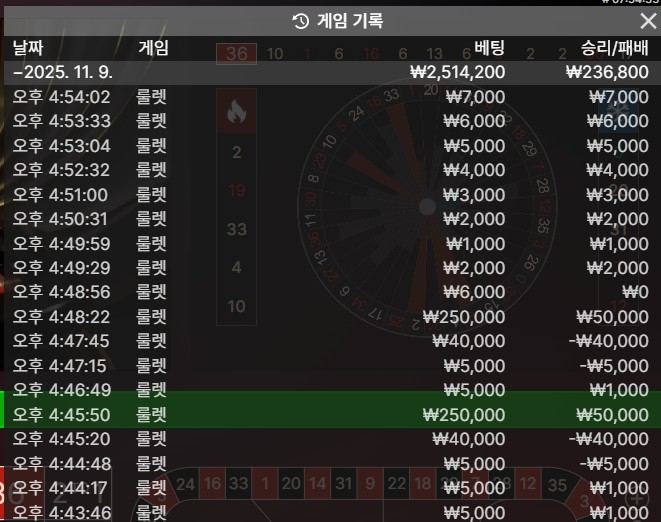Select the 오후 4:47:45 losing round
This screenshot has height=522, width=661.
[330, 341]
